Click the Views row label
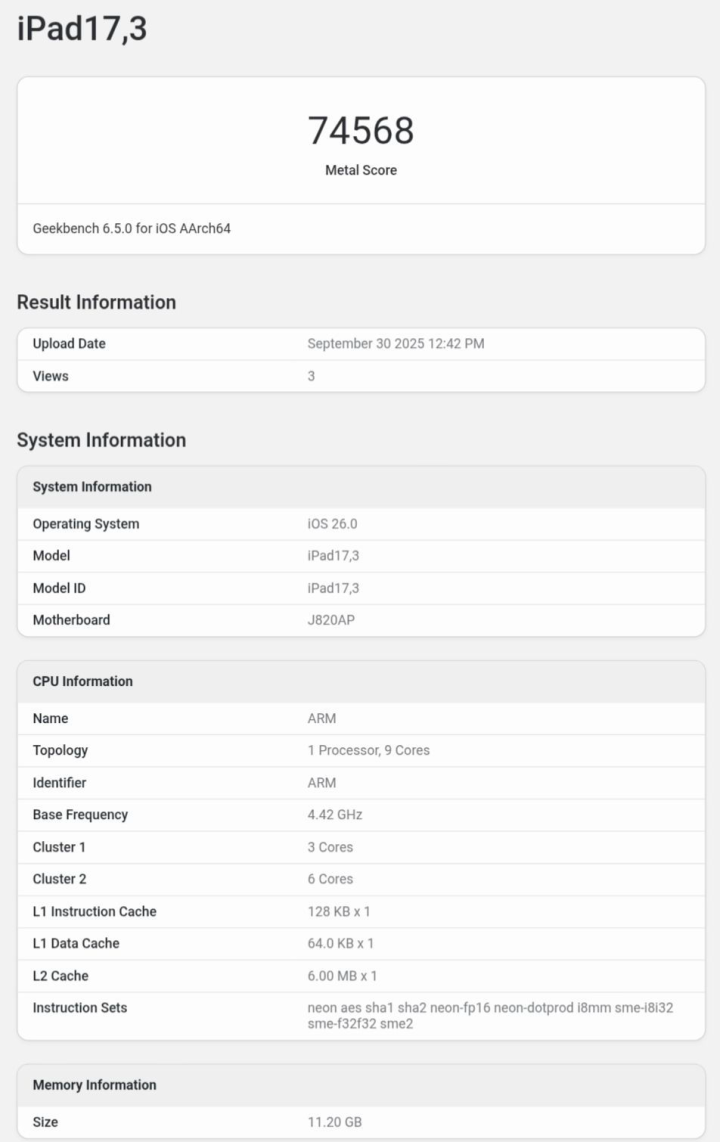 tap(51, 376)
